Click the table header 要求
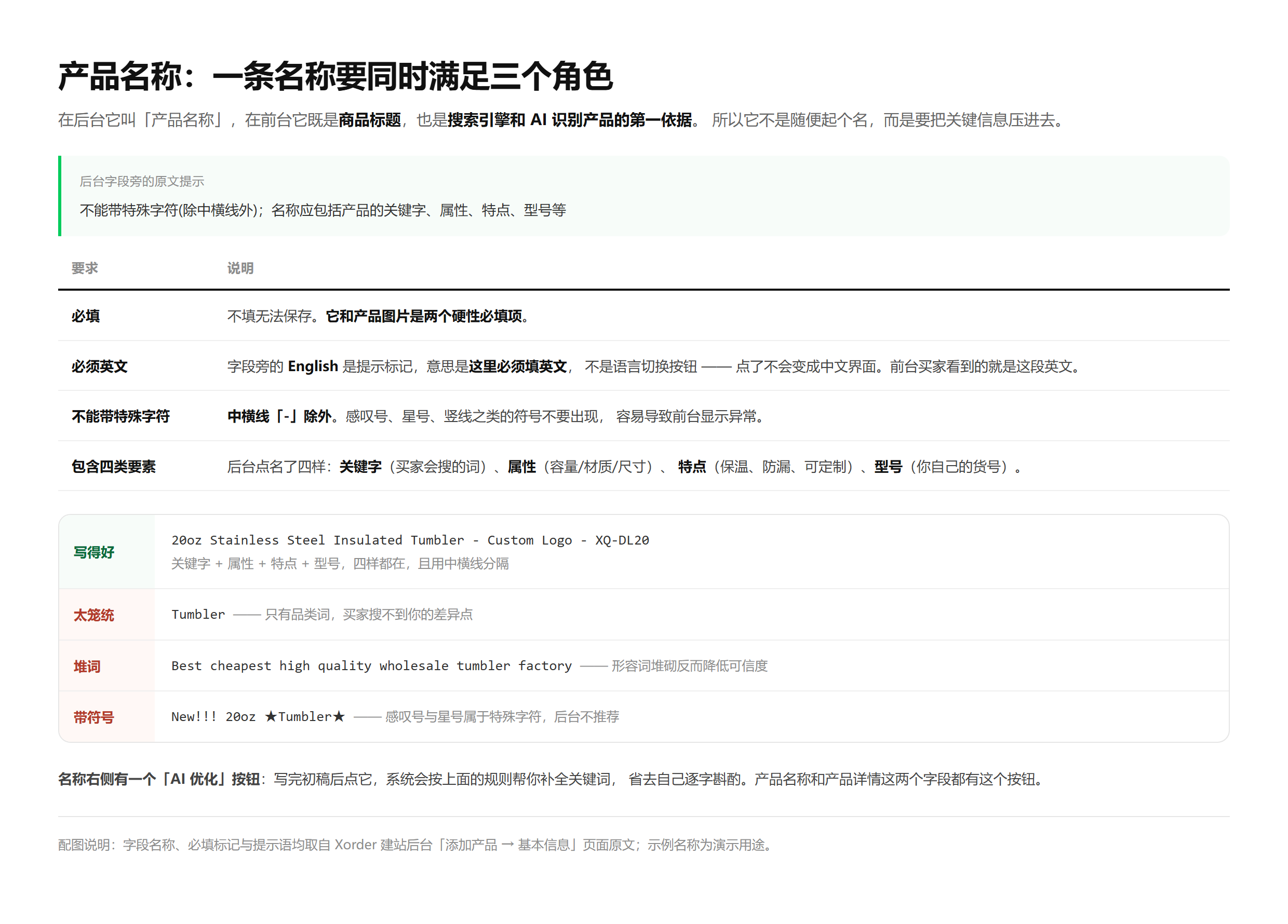This screenshot has height=924, width=1288. pyautogui.click(x=85, y=268)
